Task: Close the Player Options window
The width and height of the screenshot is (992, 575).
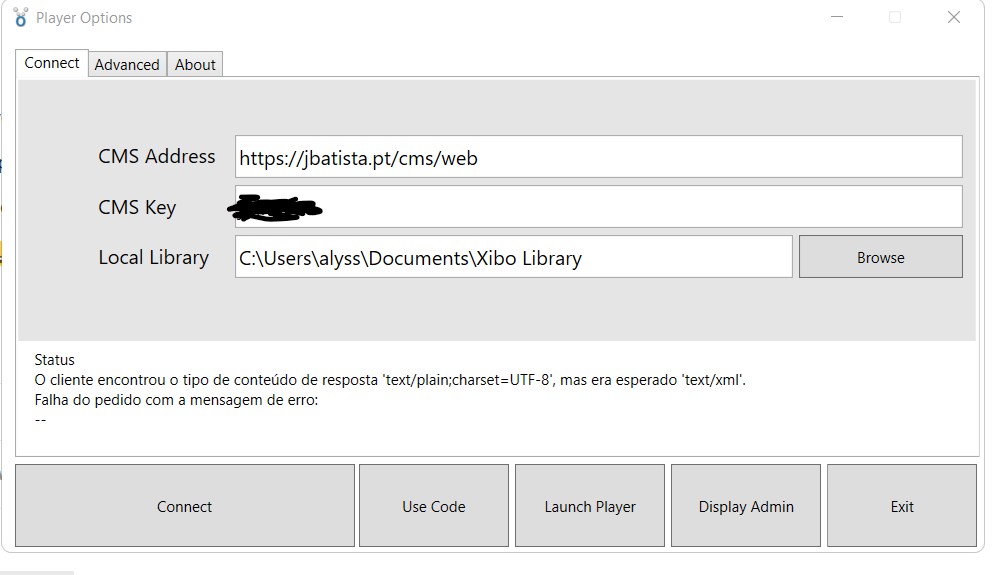Action: coord(954,18)
